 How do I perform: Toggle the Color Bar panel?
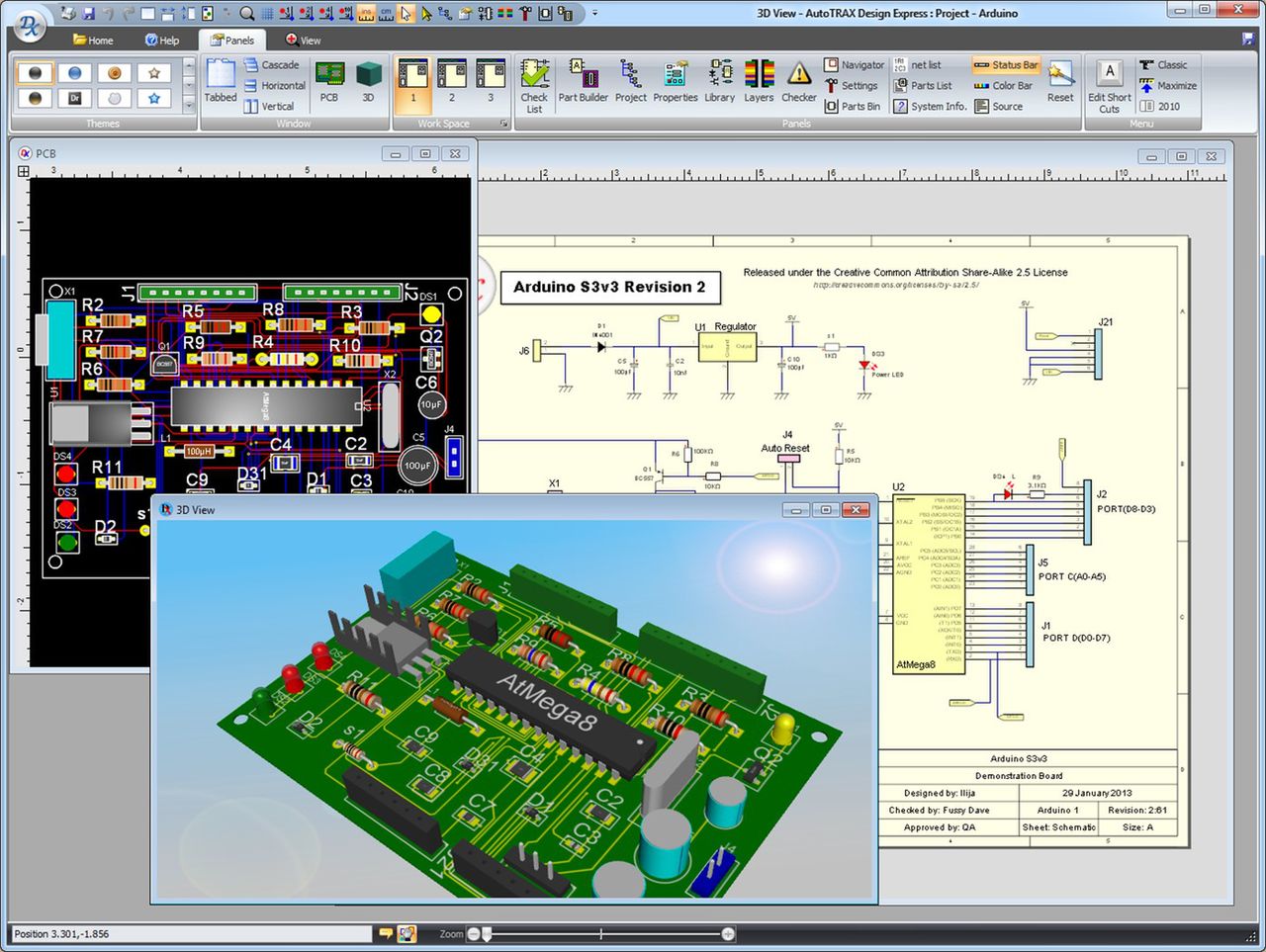(x=1003, y=86)
